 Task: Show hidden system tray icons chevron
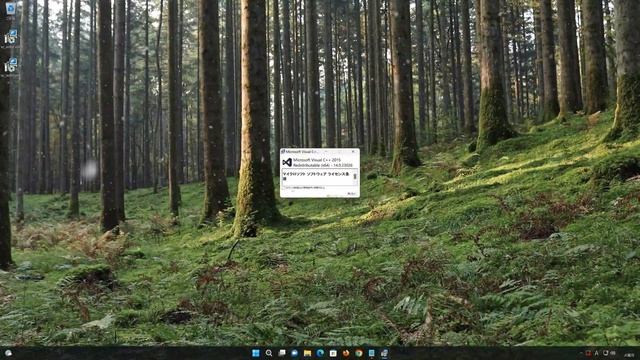581,353
